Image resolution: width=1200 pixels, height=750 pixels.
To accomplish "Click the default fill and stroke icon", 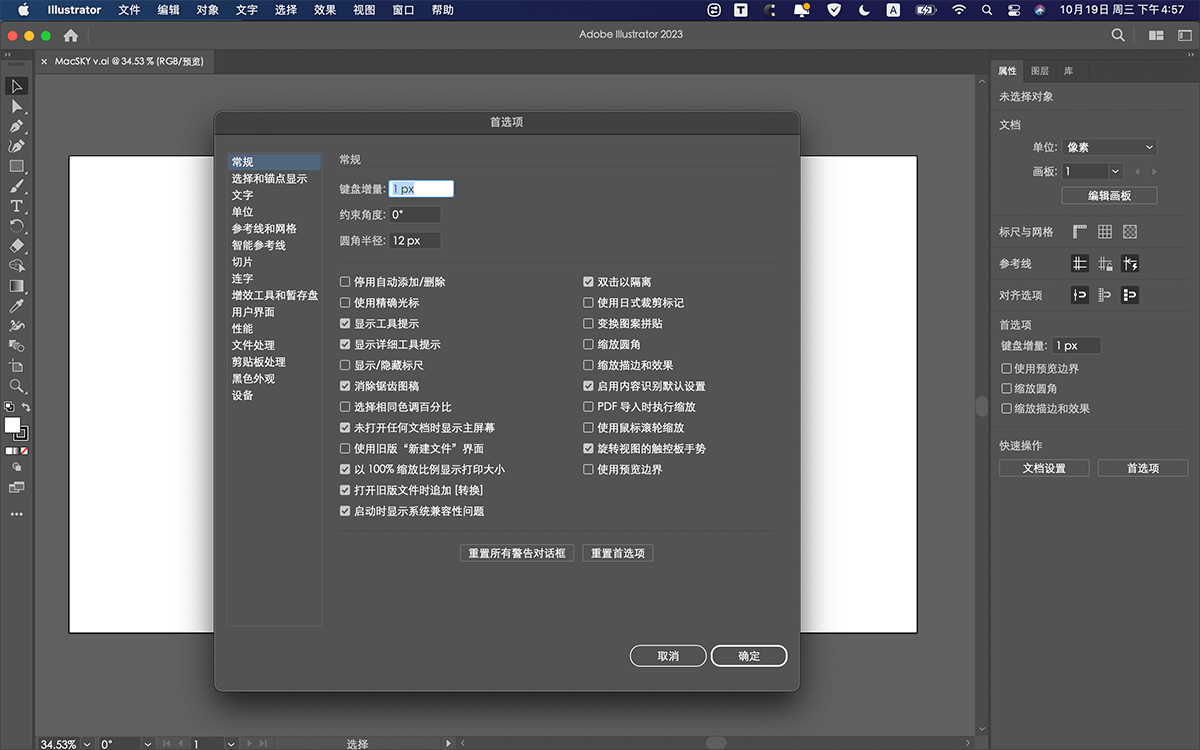I will click(9, 407).
